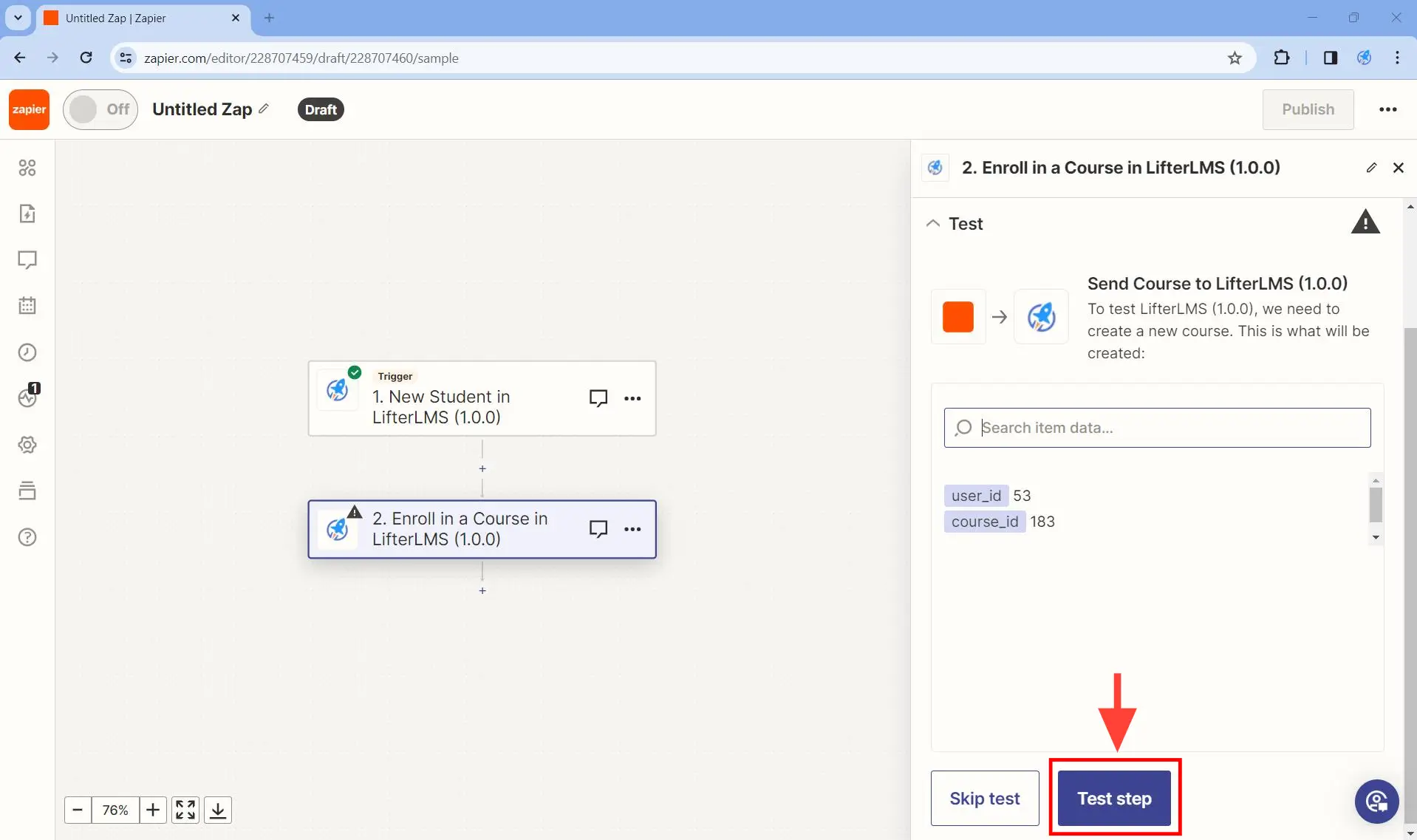Viewport: 1417px width, 840px height.
Task: Close the Untitled Zap browser tab
Action: point(236,18)
